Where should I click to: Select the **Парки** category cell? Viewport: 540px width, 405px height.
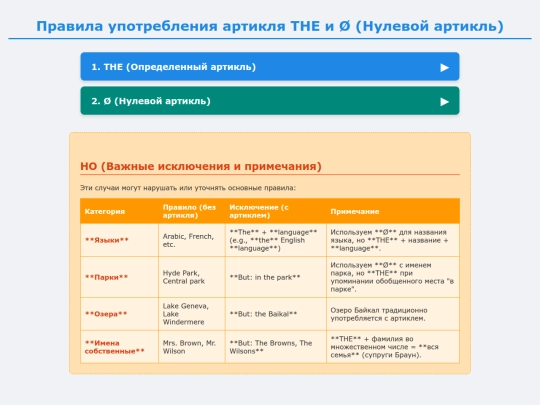coord(119,277)
